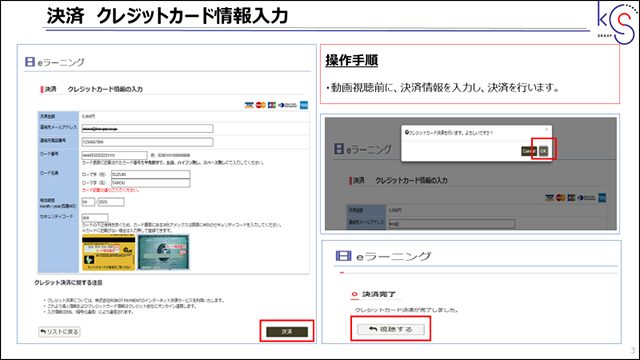Click the slide title 決済 クレジットカード情報入力
This screenshot has width=640, height=360.
tap(167, 16)
